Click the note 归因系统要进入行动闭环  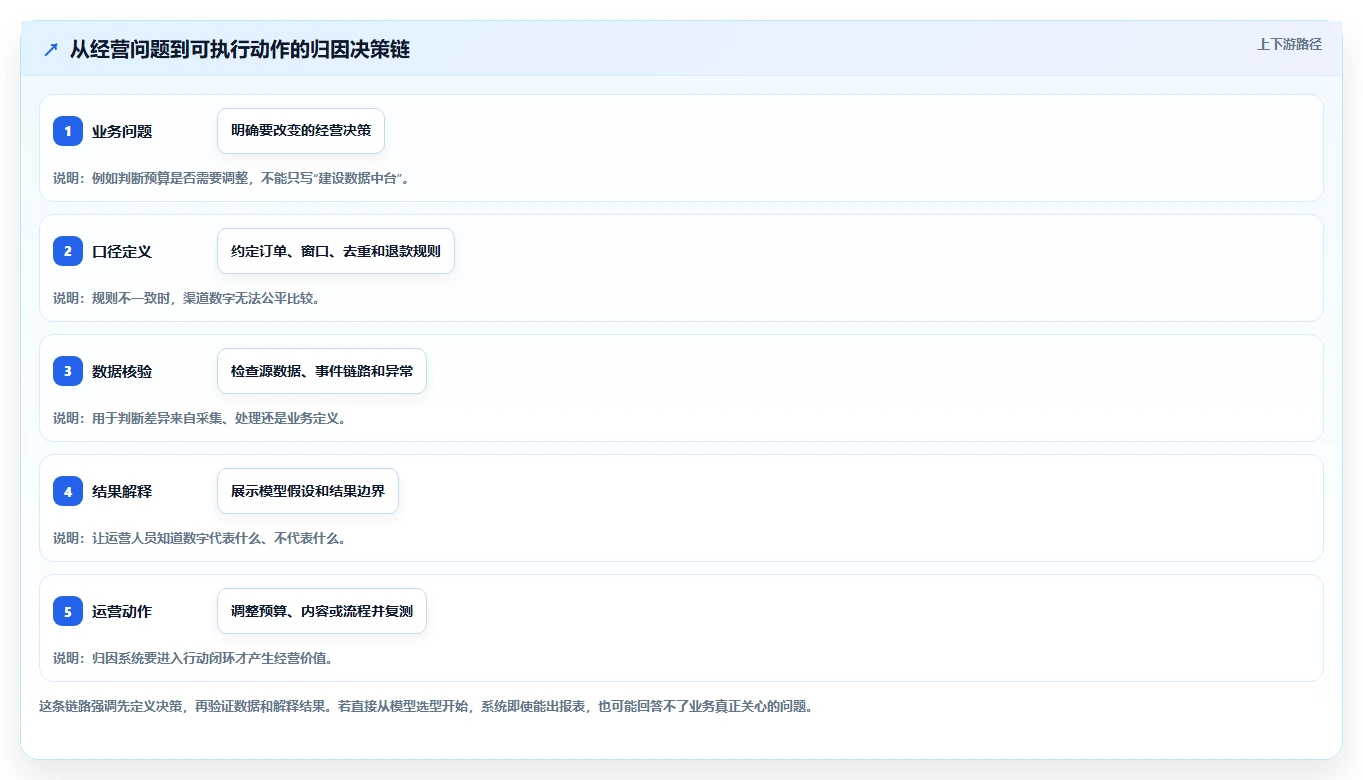tap(193, 658)
